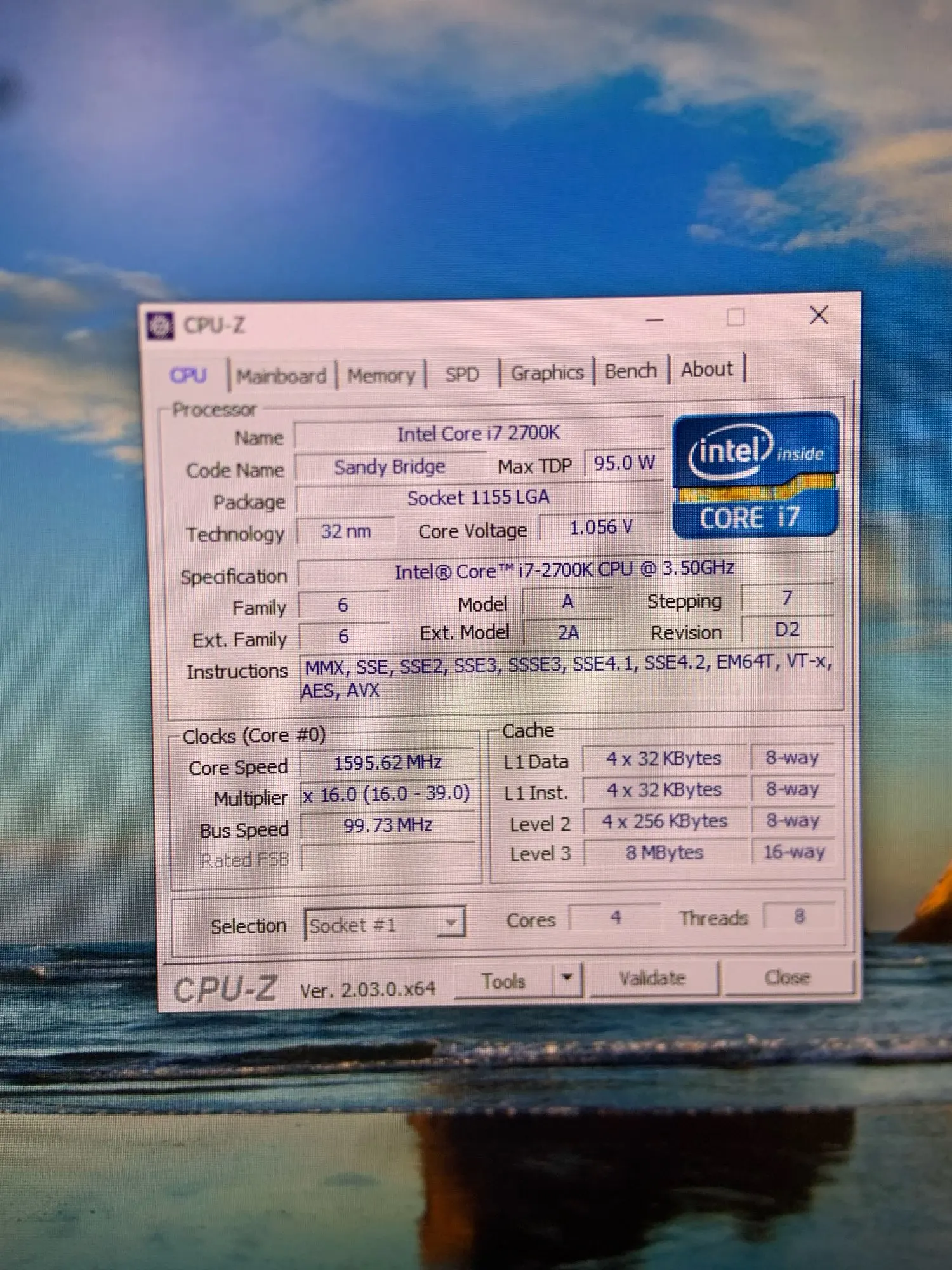Click the Model value A

point(568,601)
